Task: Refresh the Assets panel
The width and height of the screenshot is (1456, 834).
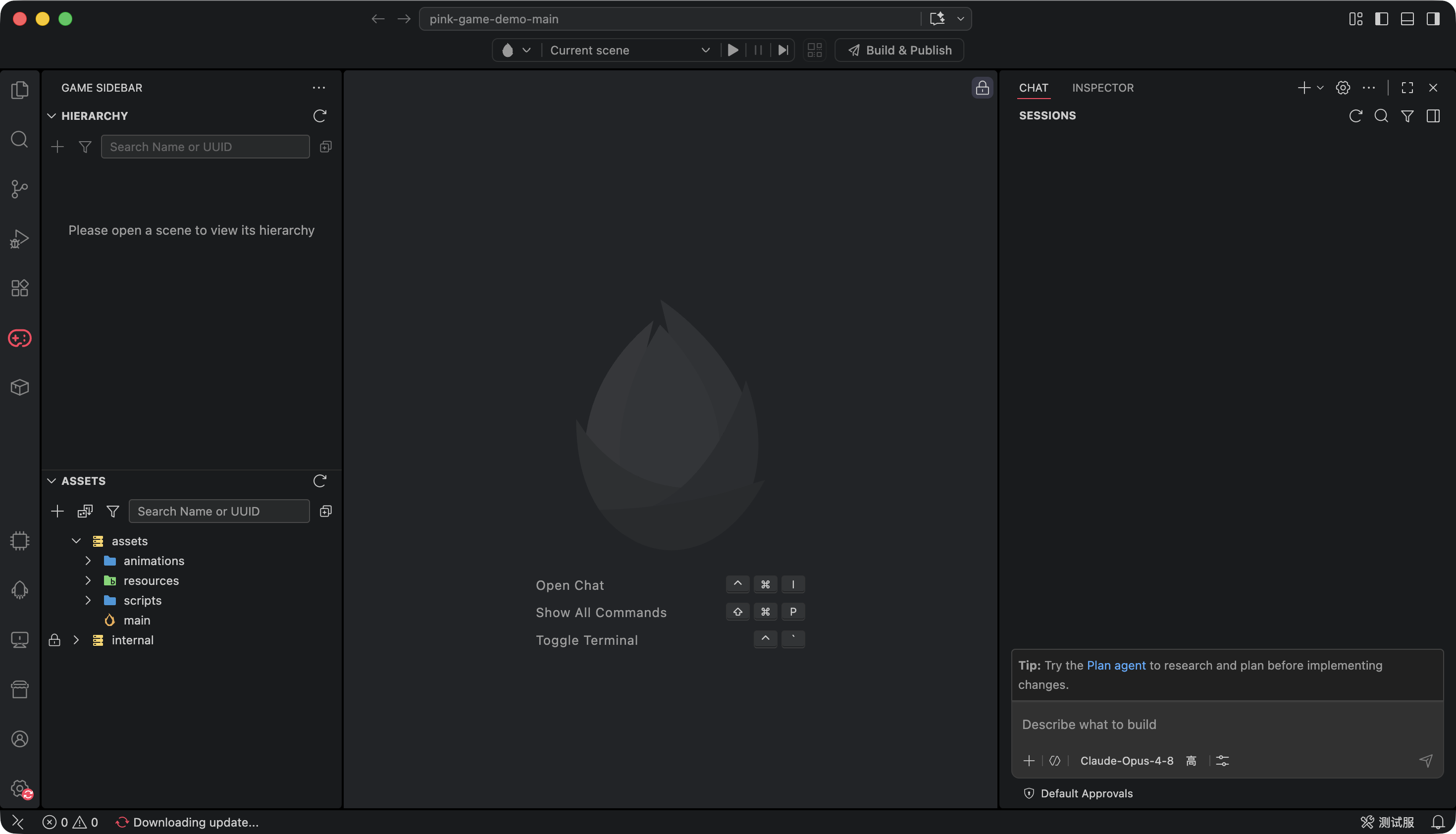Action: pyautogui.click(x=319, y=480)
